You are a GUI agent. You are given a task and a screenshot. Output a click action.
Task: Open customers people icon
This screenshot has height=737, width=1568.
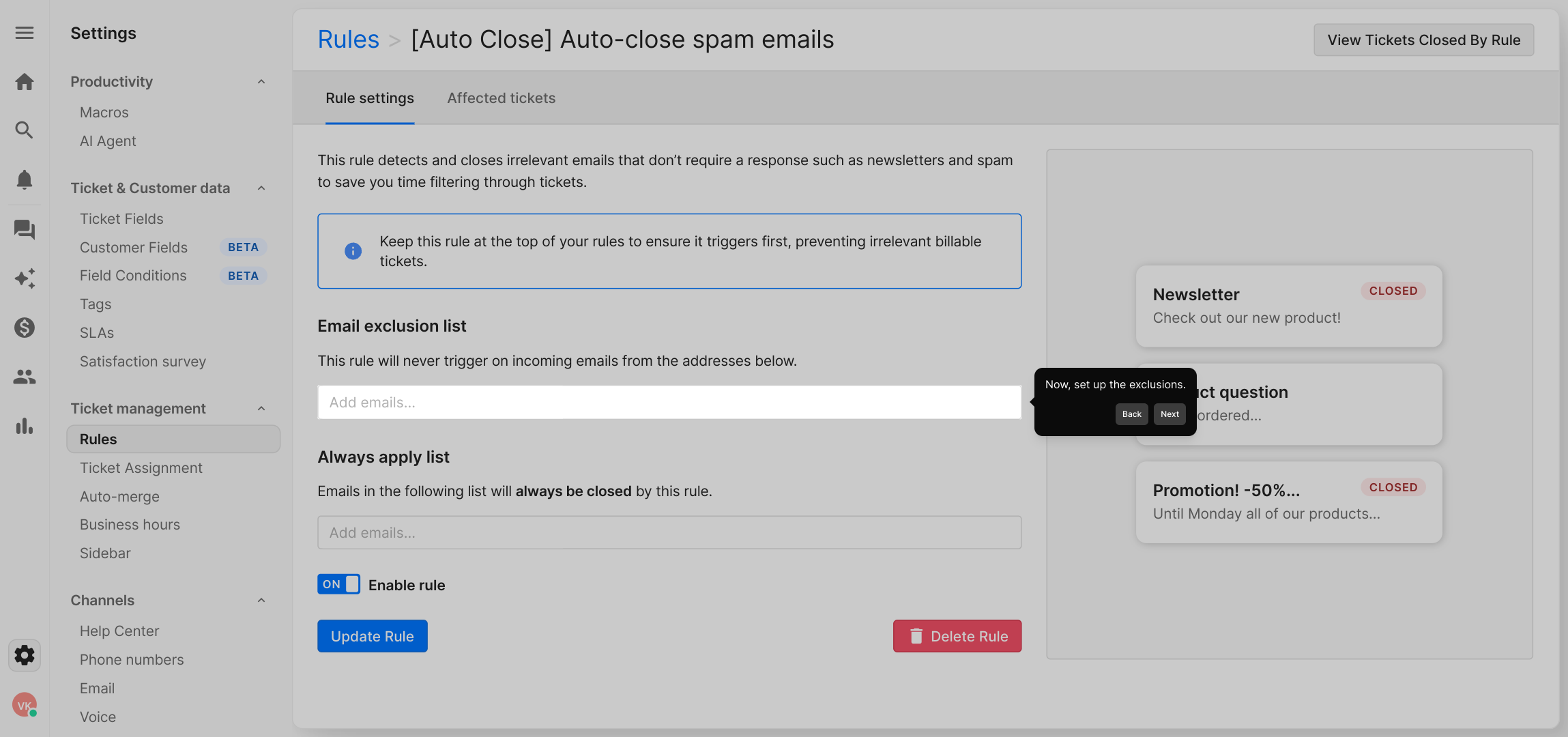tap(25, 377)
